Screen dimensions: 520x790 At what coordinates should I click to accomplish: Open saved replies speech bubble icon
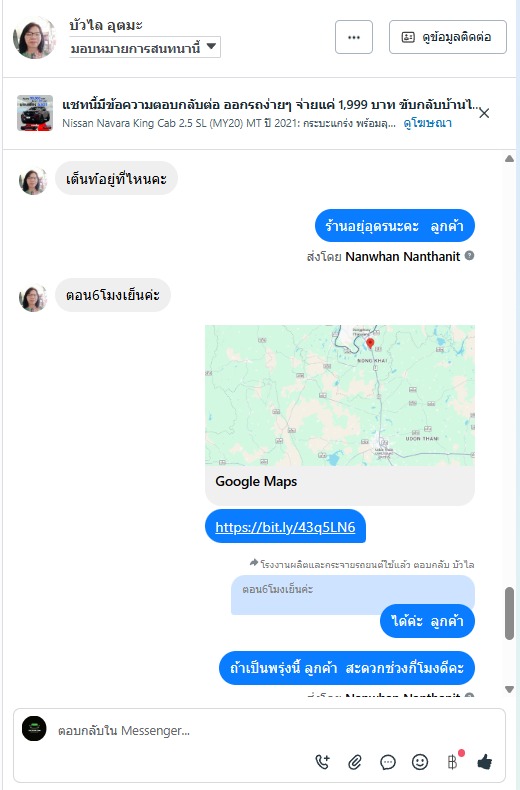387,762
